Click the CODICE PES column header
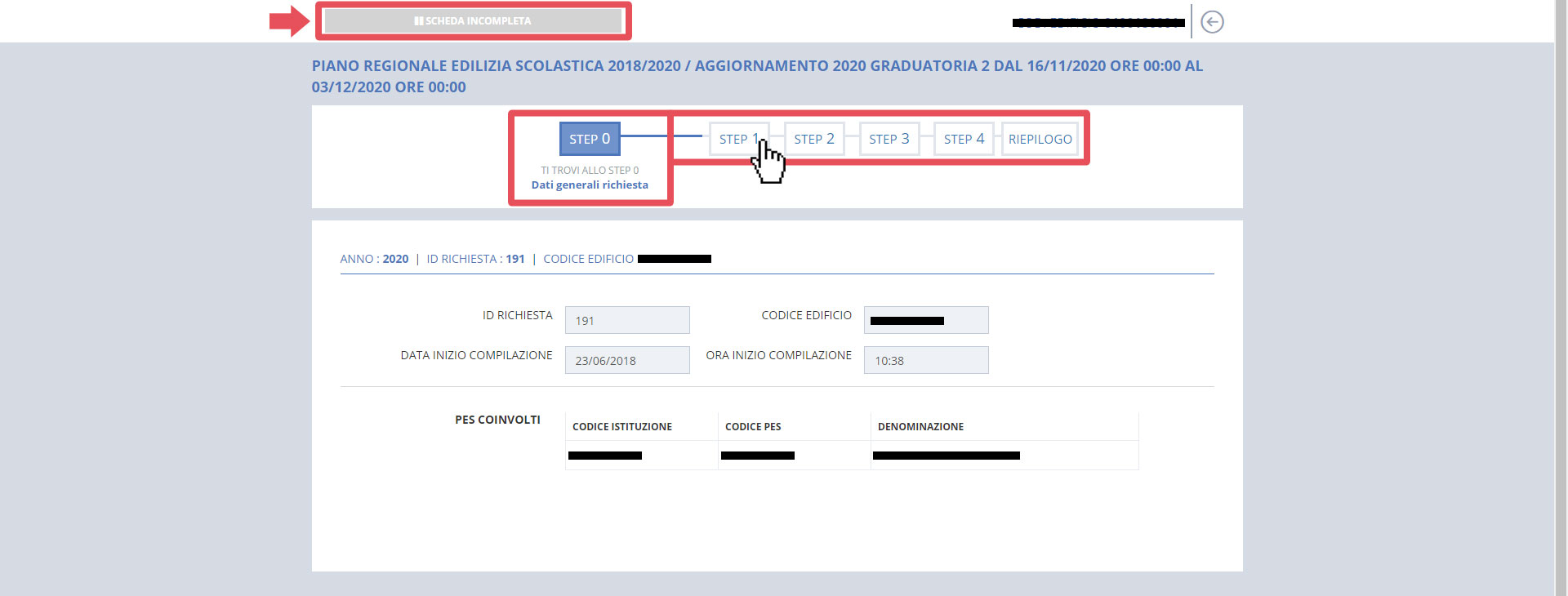1568x596 pixels. pos(753,426)
